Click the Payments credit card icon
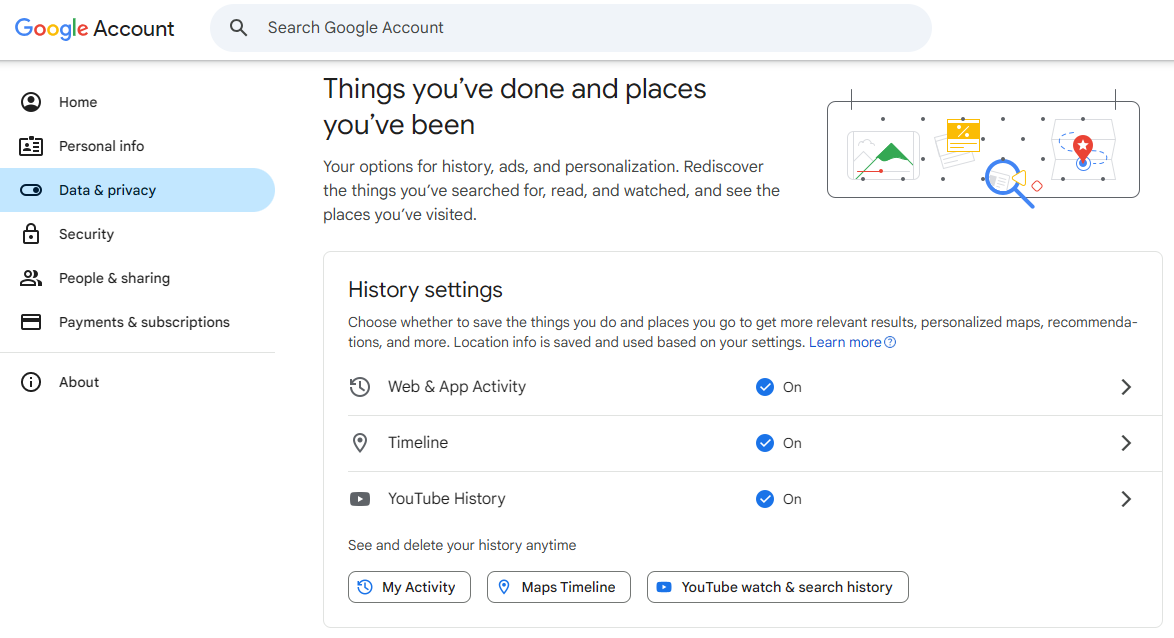This screenshot has height=638, width=1174. click(x=31, y=322)
